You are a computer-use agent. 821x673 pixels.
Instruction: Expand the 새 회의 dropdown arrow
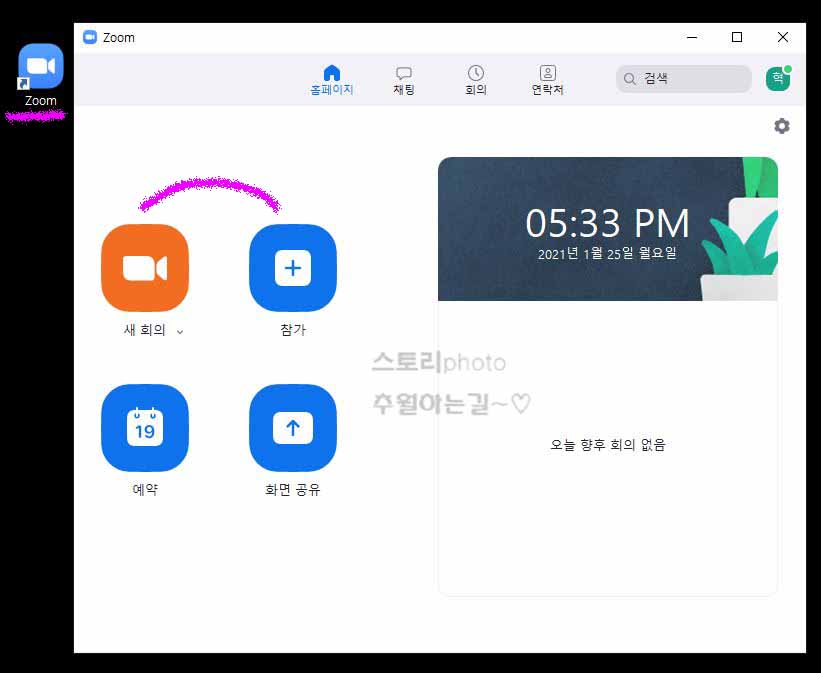pos(180,332)
